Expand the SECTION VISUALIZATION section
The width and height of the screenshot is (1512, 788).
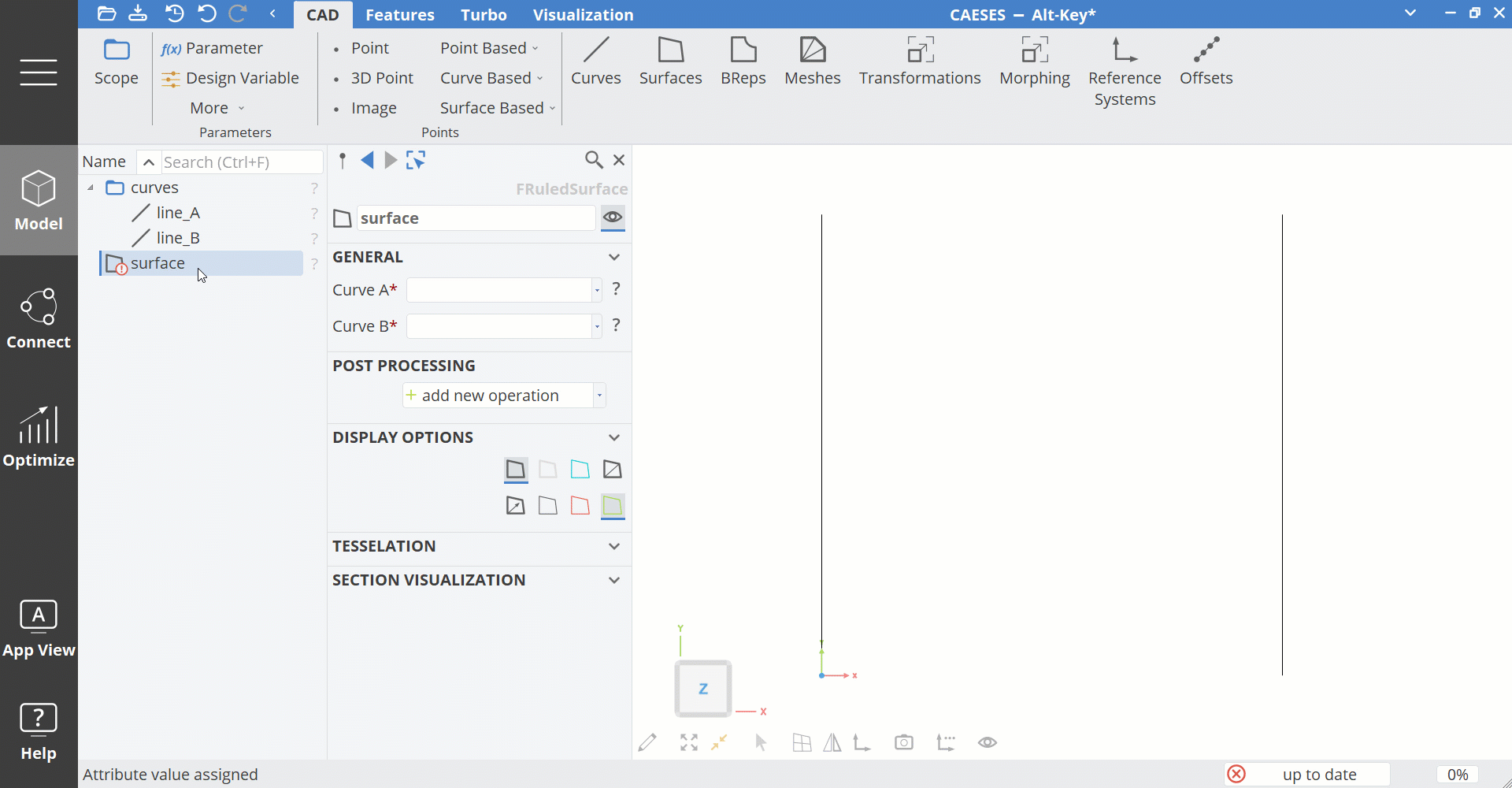point(614,580)
